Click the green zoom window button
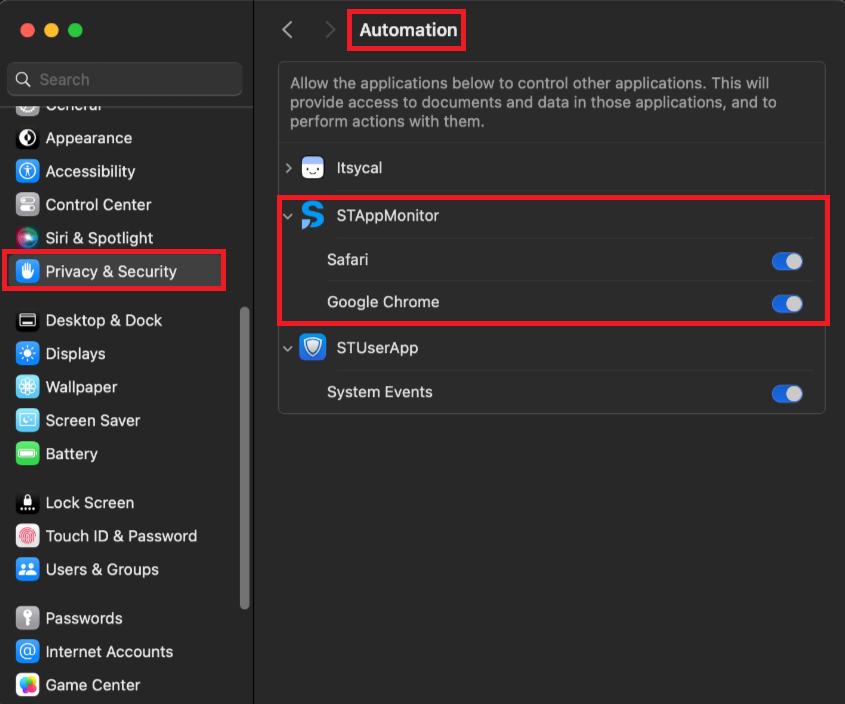The image size is (845, 704). pyautogui.click(x=75, y=30)
